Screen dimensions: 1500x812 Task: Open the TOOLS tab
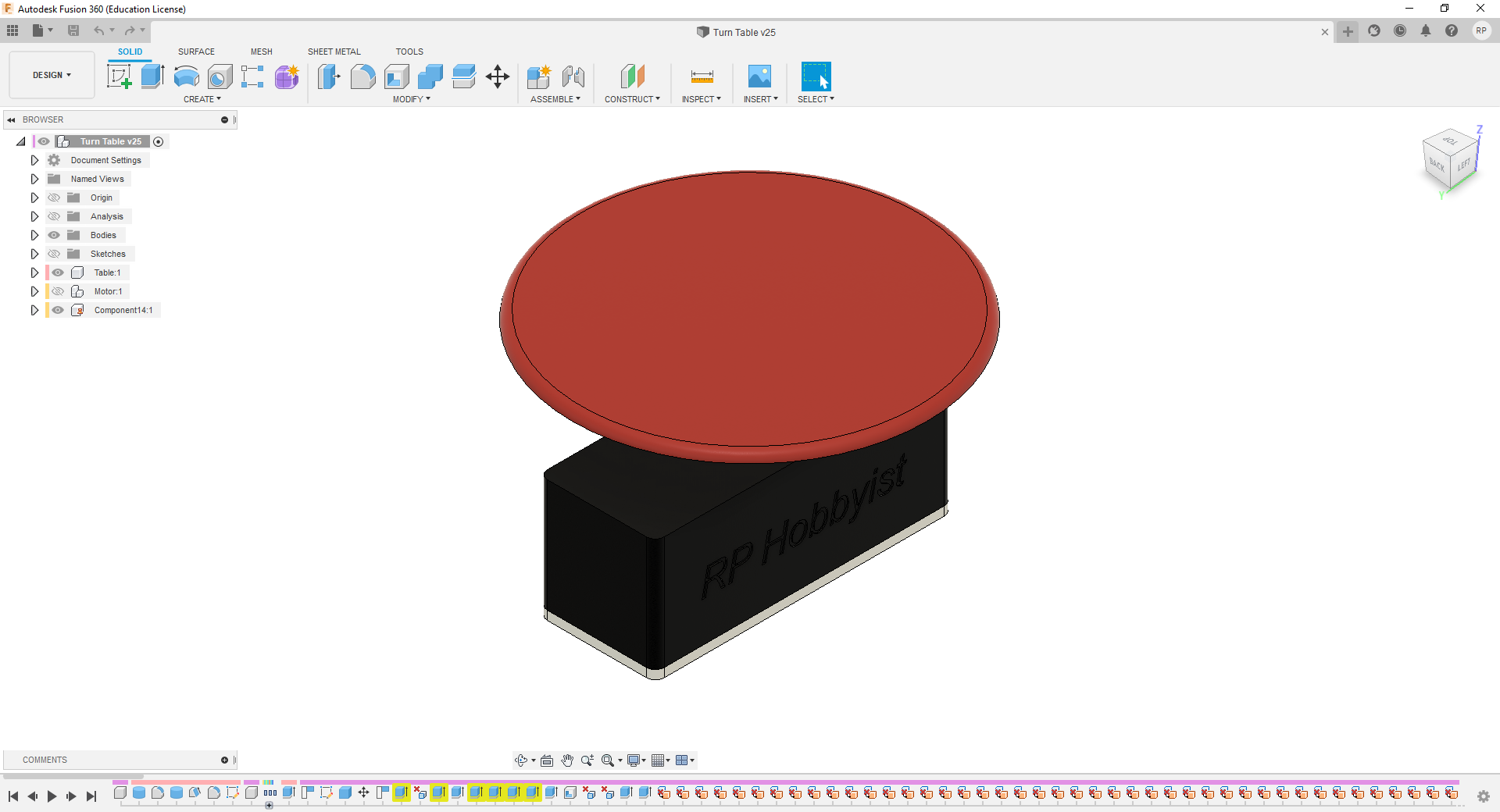[409, 52]
